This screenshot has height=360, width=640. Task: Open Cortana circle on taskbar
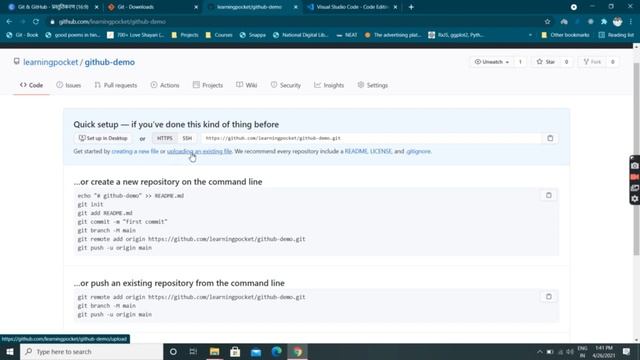(173, 351)
